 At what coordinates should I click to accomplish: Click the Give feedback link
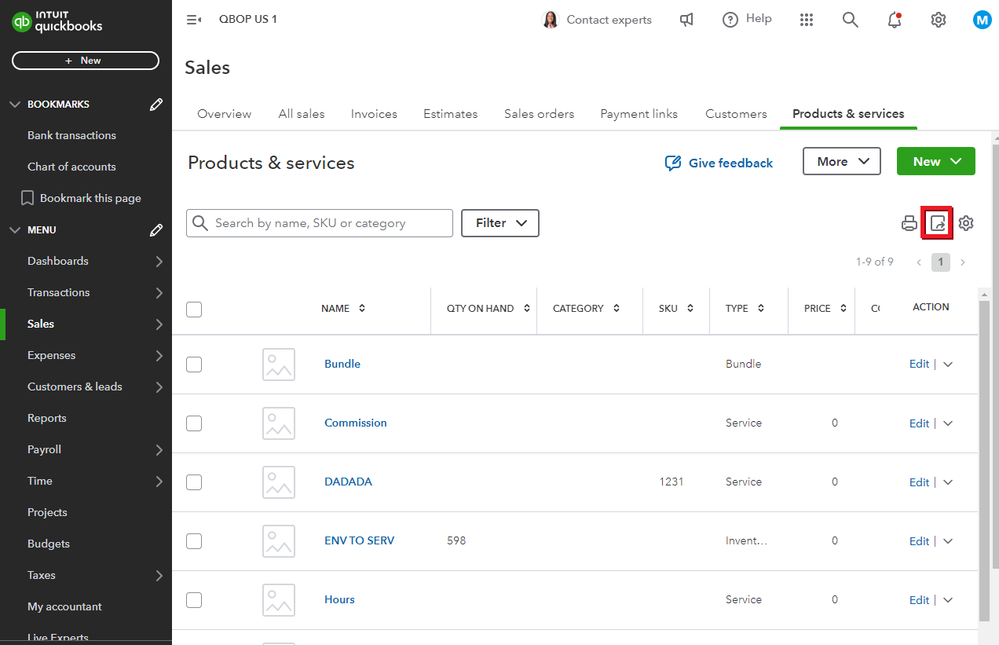point(719,163)
